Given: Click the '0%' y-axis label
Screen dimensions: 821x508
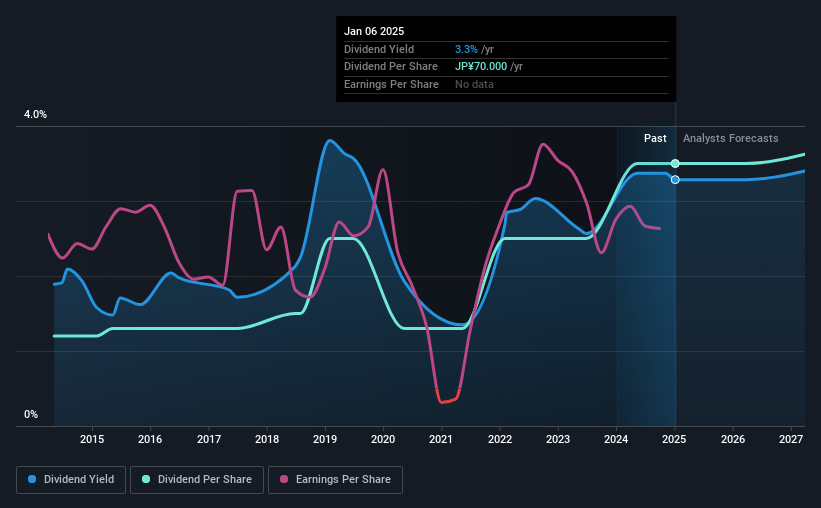Looking at the screenshot, I should click(31, 414).
